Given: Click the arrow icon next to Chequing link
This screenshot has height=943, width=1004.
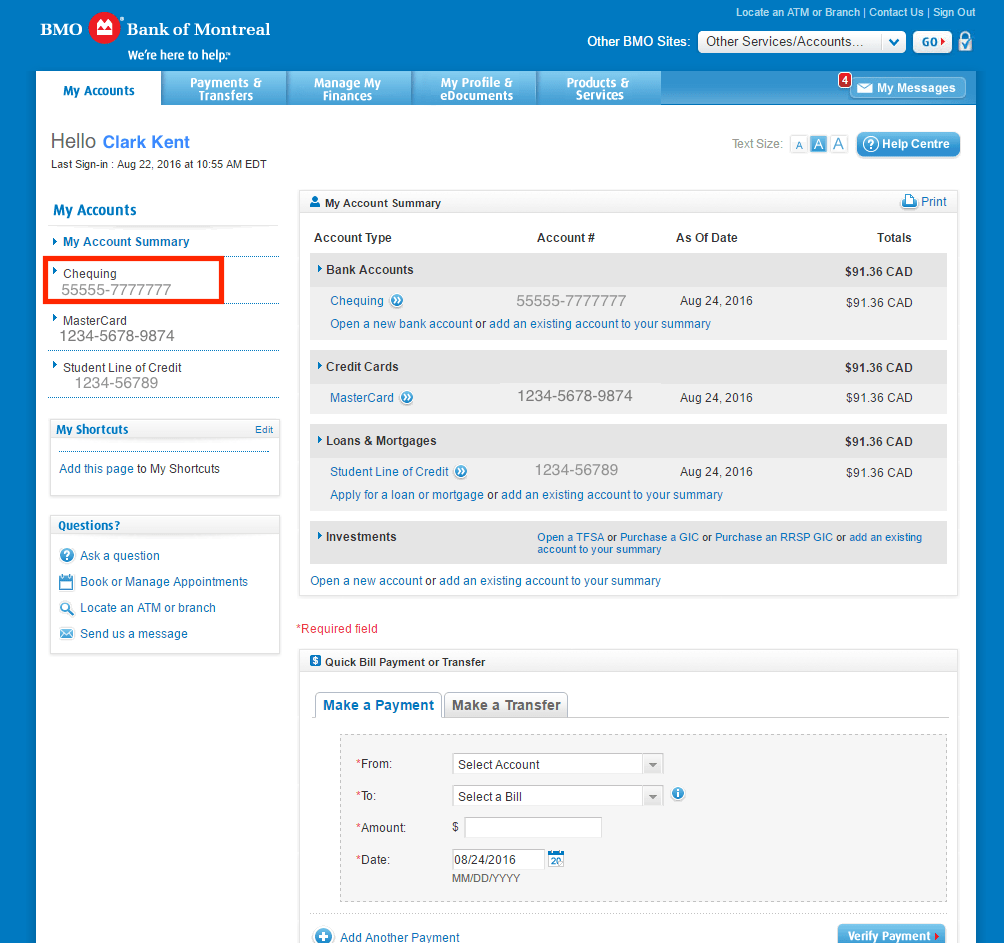Looking at the screenshot, I should click(397, 300).
